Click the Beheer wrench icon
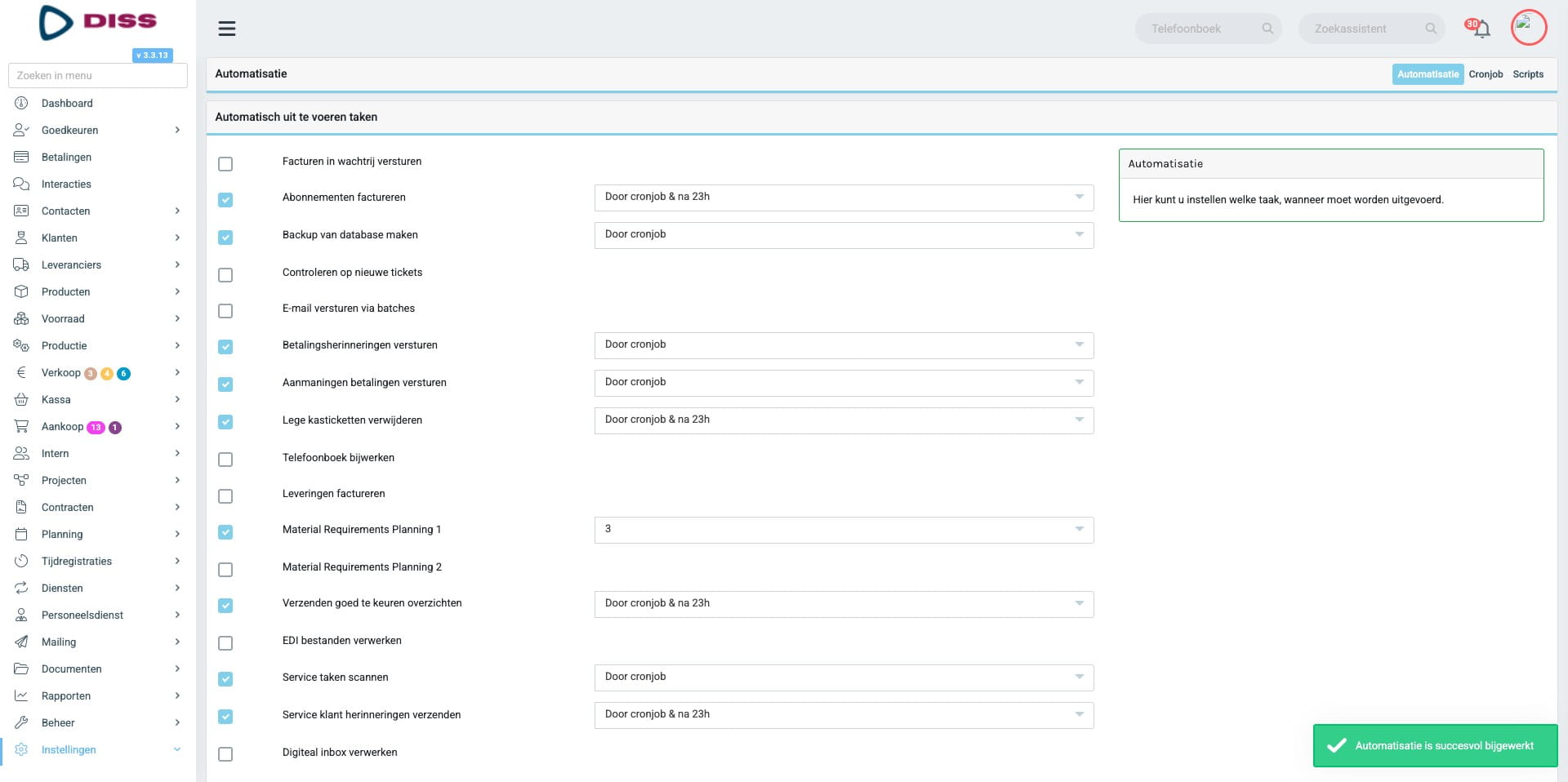This screenshot has width=1568, height=782. 21,722
